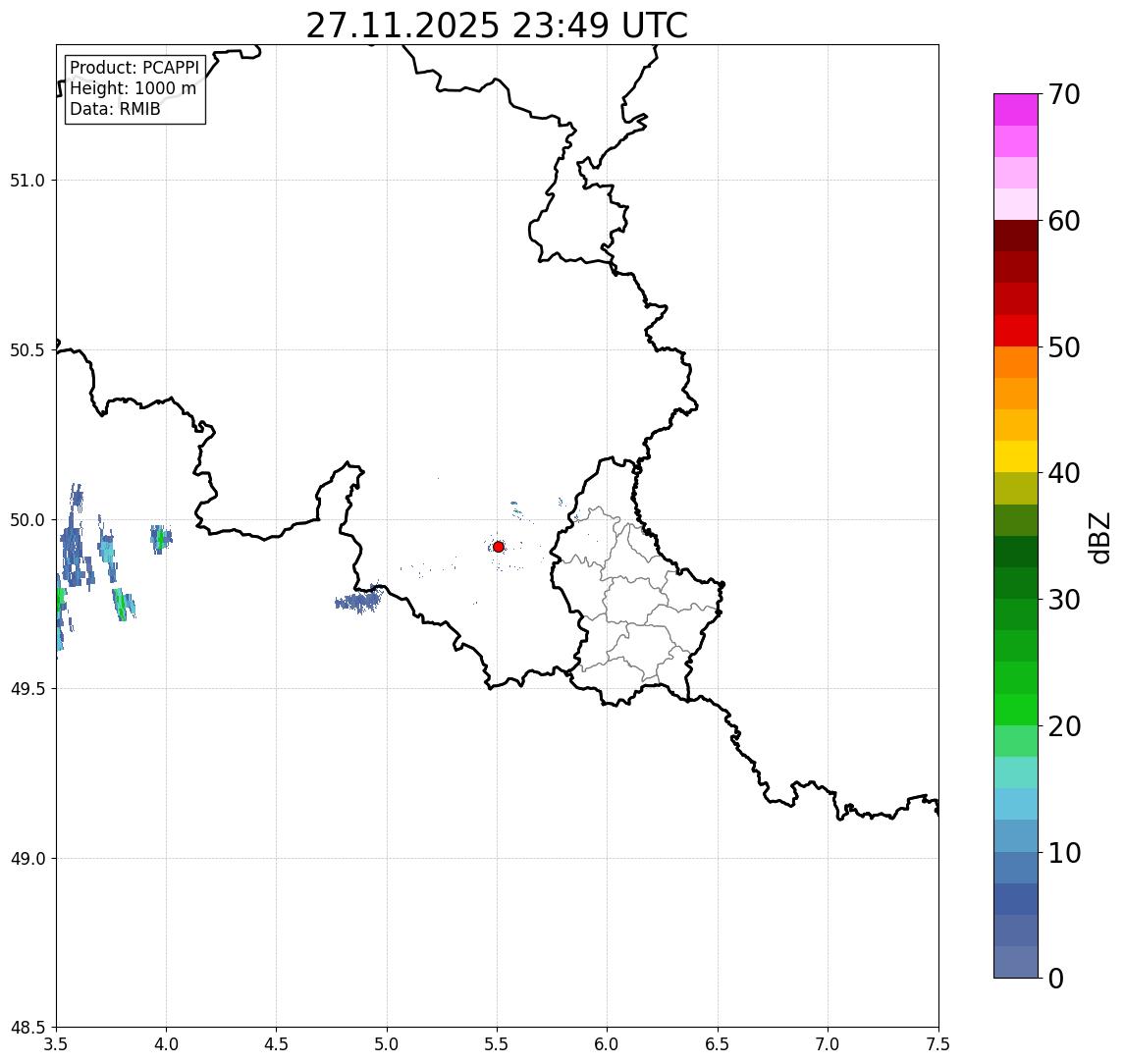The width and height of the screenshot is (1124, 1064).
Task: Click the colorbar tick label 60
Action: (x=1064, y=221)
